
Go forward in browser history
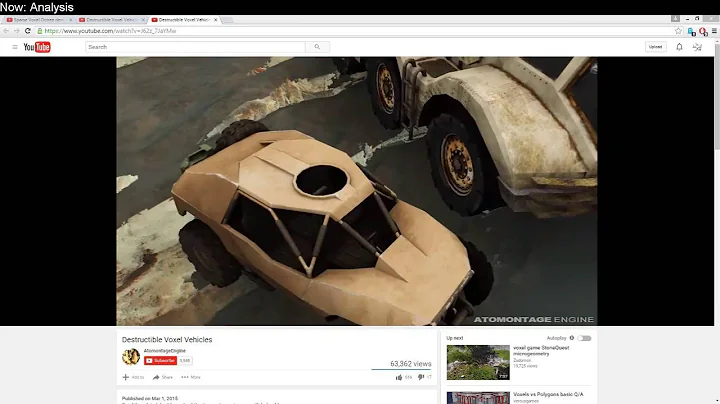point(17,31)
